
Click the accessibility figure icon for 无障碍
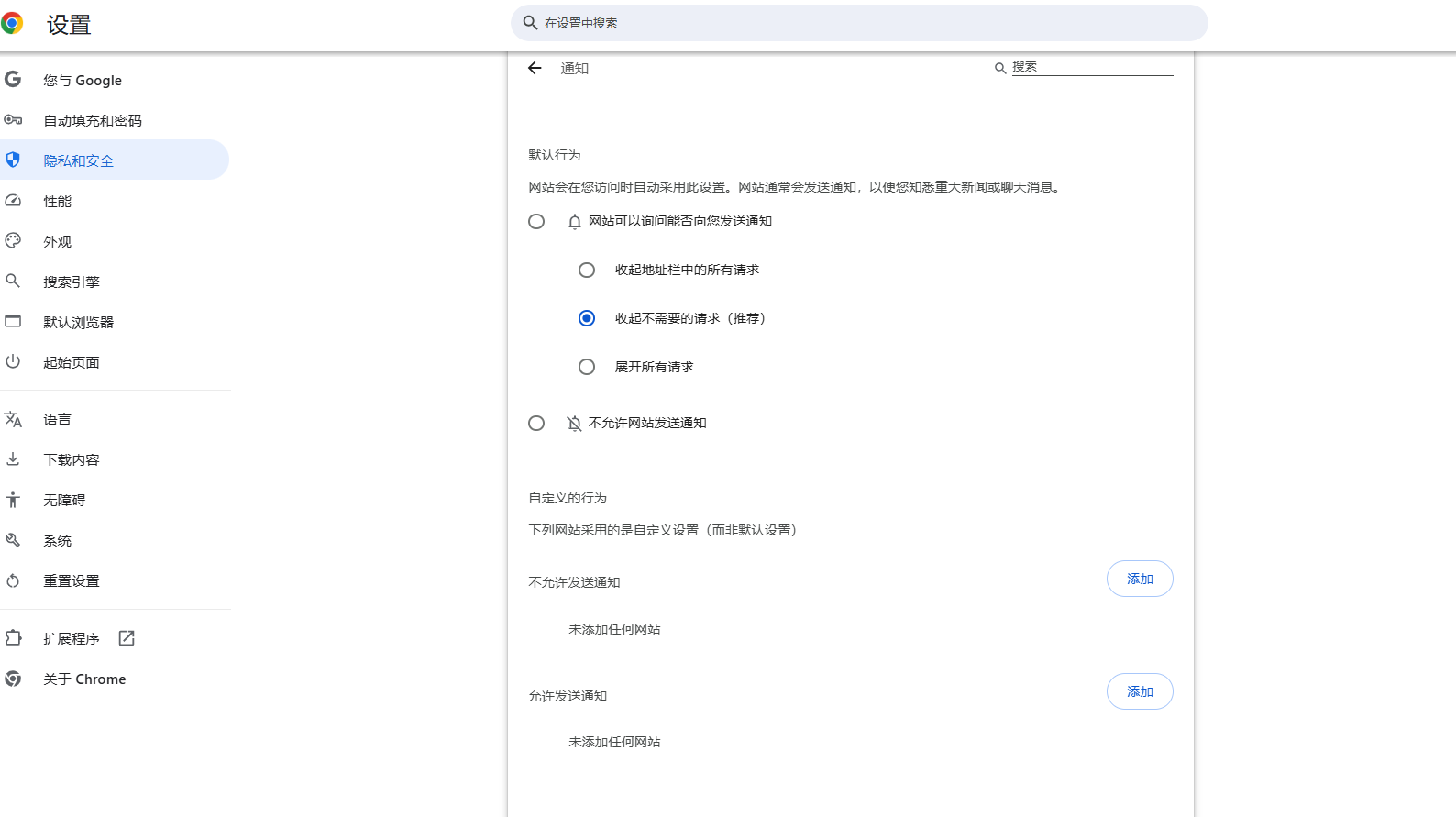click(13, 500)
